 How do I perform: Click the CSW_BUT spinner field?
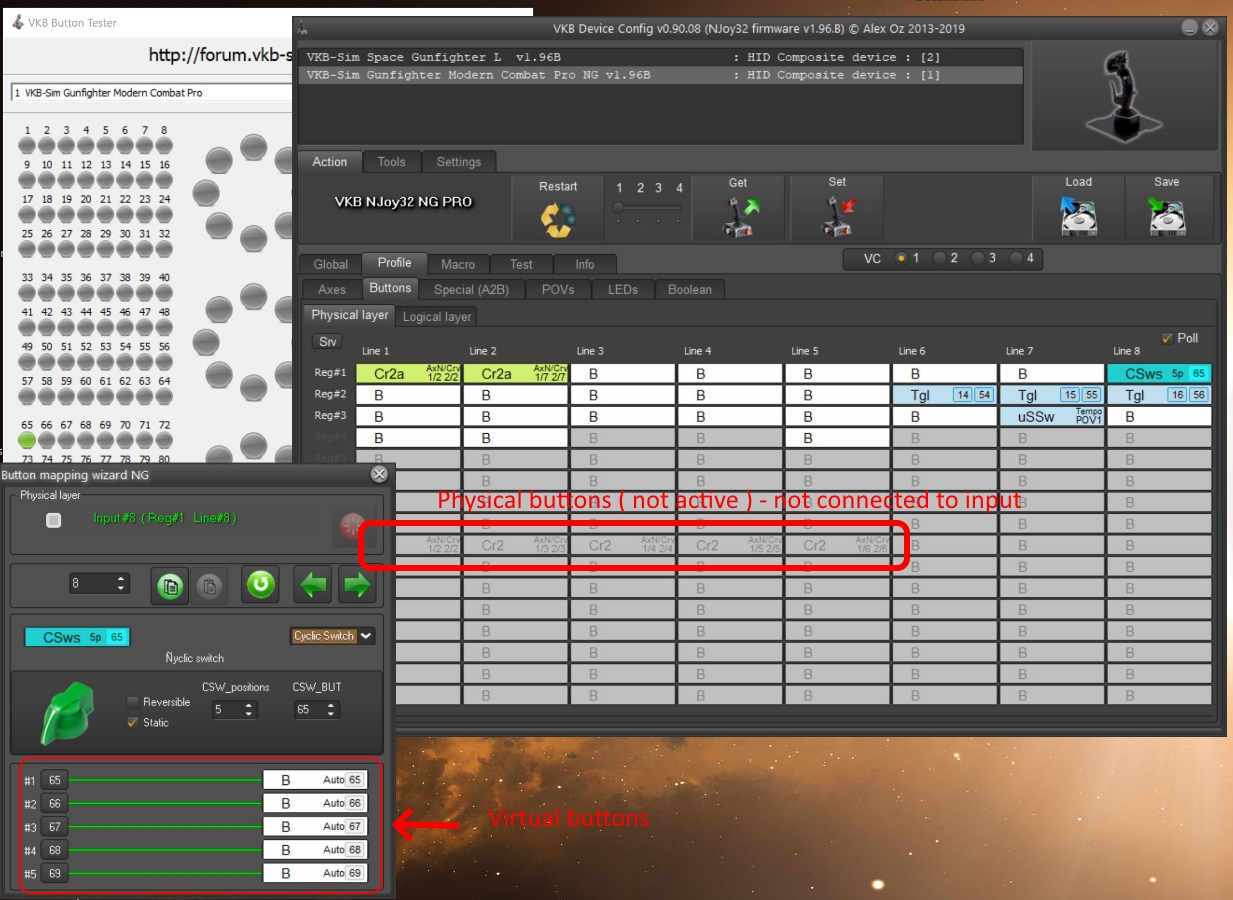317,710
